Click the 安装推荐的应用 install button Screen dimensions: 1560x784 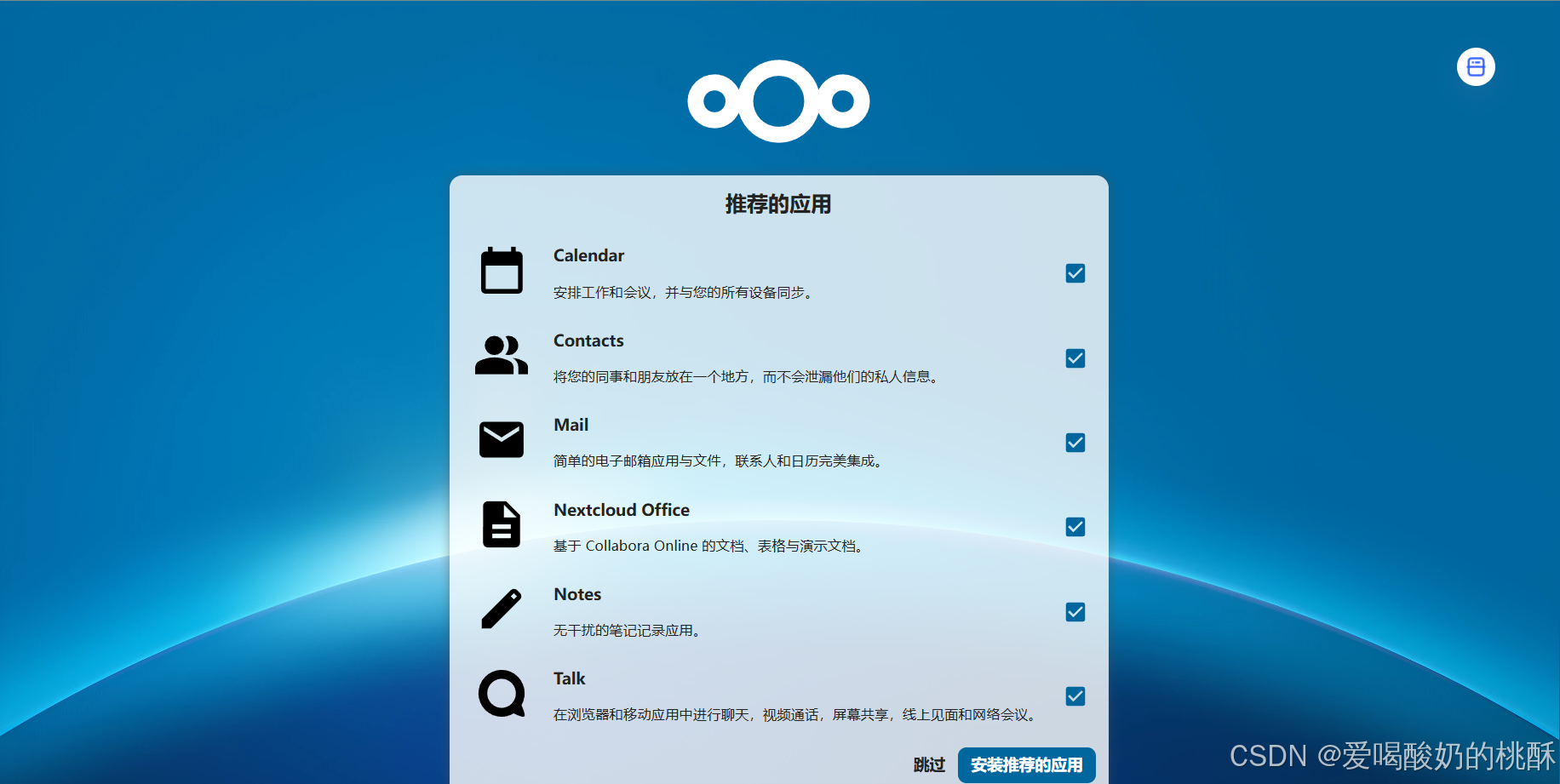point(1026,764)
